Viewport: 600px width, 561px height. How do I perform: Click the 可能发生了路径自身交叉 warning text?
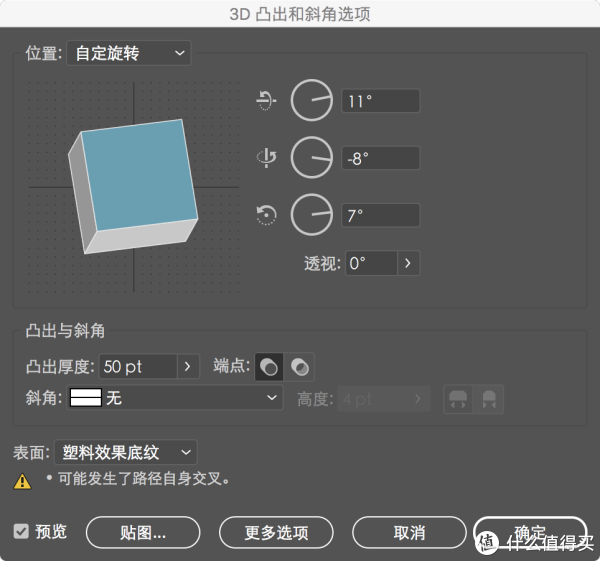[144, 478]
